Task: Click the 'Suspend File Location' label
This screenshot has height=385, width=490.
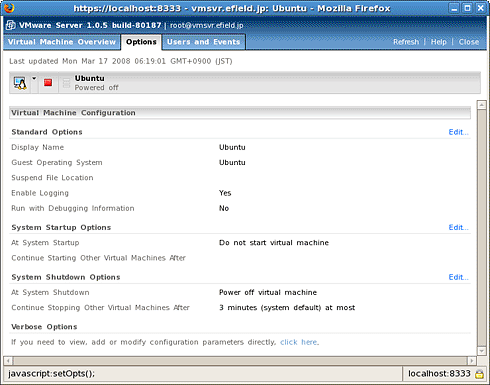Action: (52, 178)
